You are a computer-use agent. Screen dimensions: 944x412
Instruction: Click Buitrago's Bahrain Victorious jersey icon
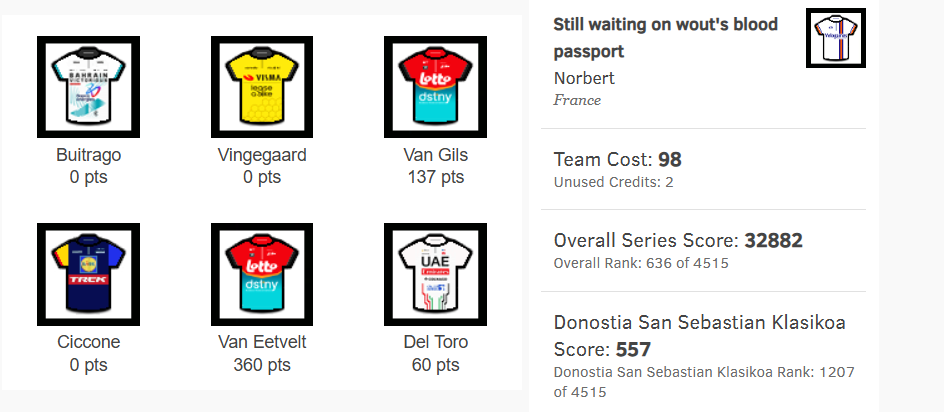[x=88, y=87]
